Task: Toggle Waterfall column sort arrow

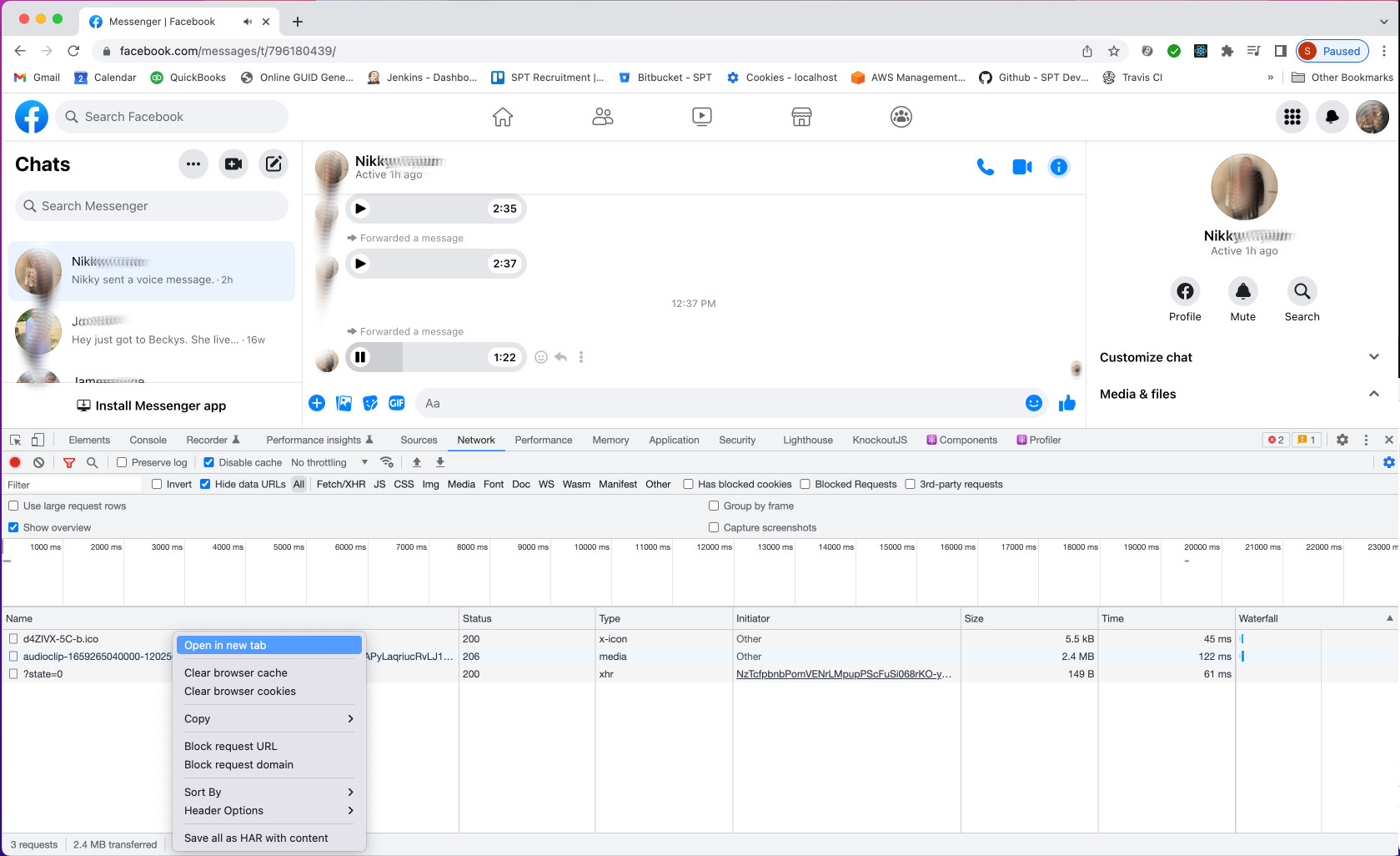Action: click(1389, 618)
